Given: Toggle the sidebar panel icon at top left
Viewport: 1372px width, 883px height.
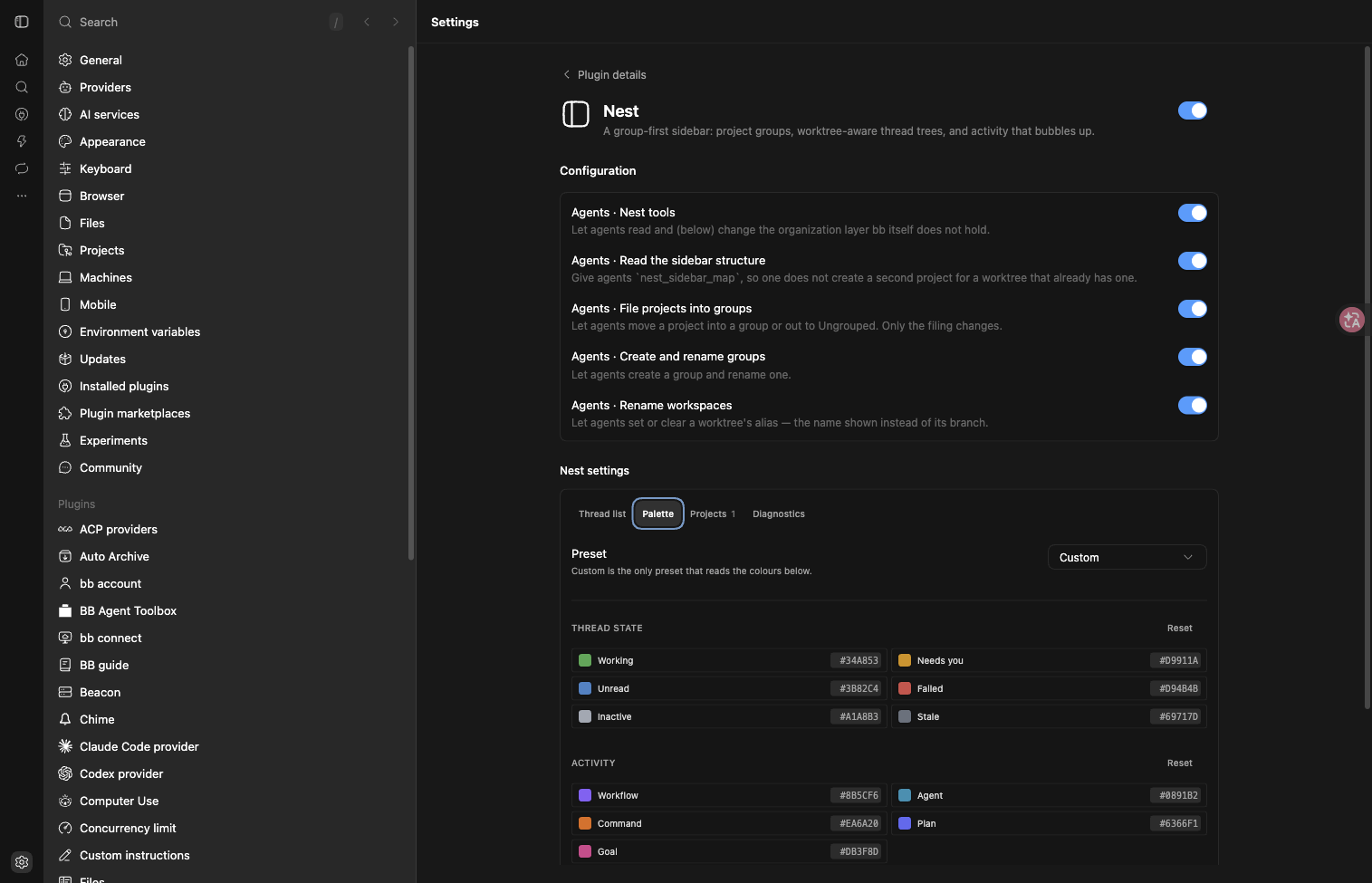Looking at the screenshot, I should [x=22, y=22].
